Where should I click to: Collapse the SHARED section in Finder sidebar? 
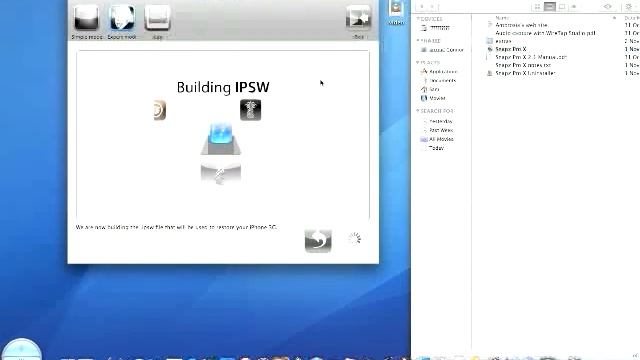418,41
